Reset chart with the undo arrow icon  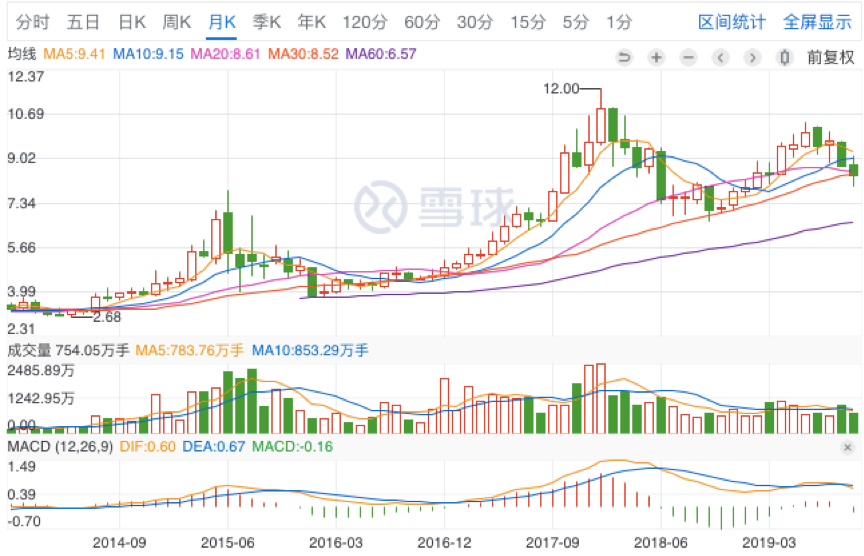click(624, 57)
